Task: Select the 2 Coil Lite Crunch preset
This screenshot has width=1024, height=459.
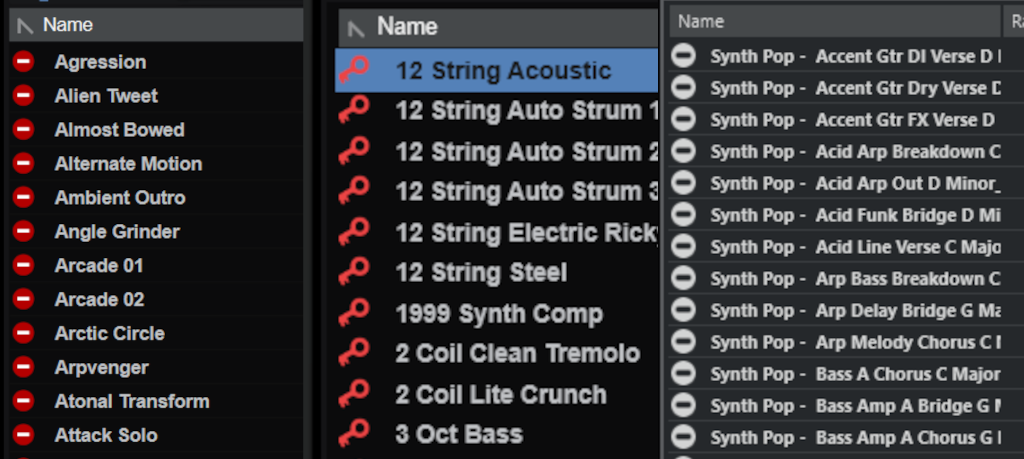Action: tap(500, 394)
